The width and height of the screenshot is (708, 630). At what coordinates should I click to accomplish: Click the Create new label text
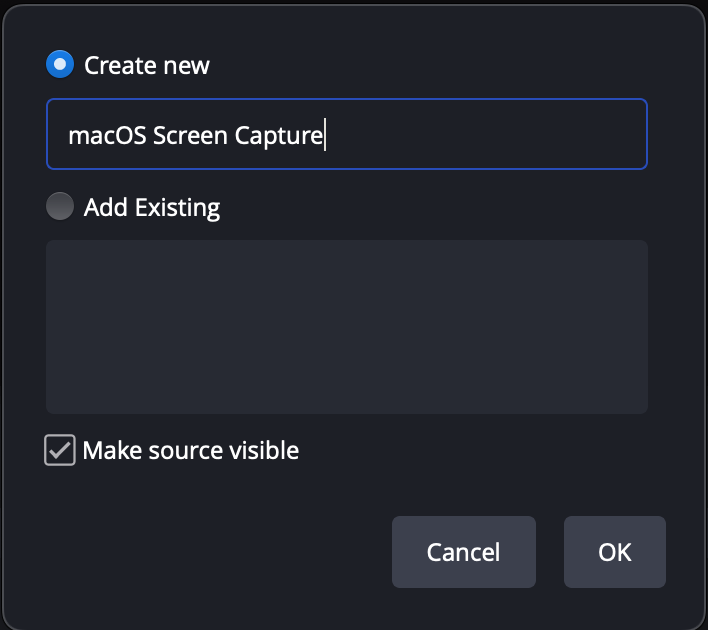(147, 65)
